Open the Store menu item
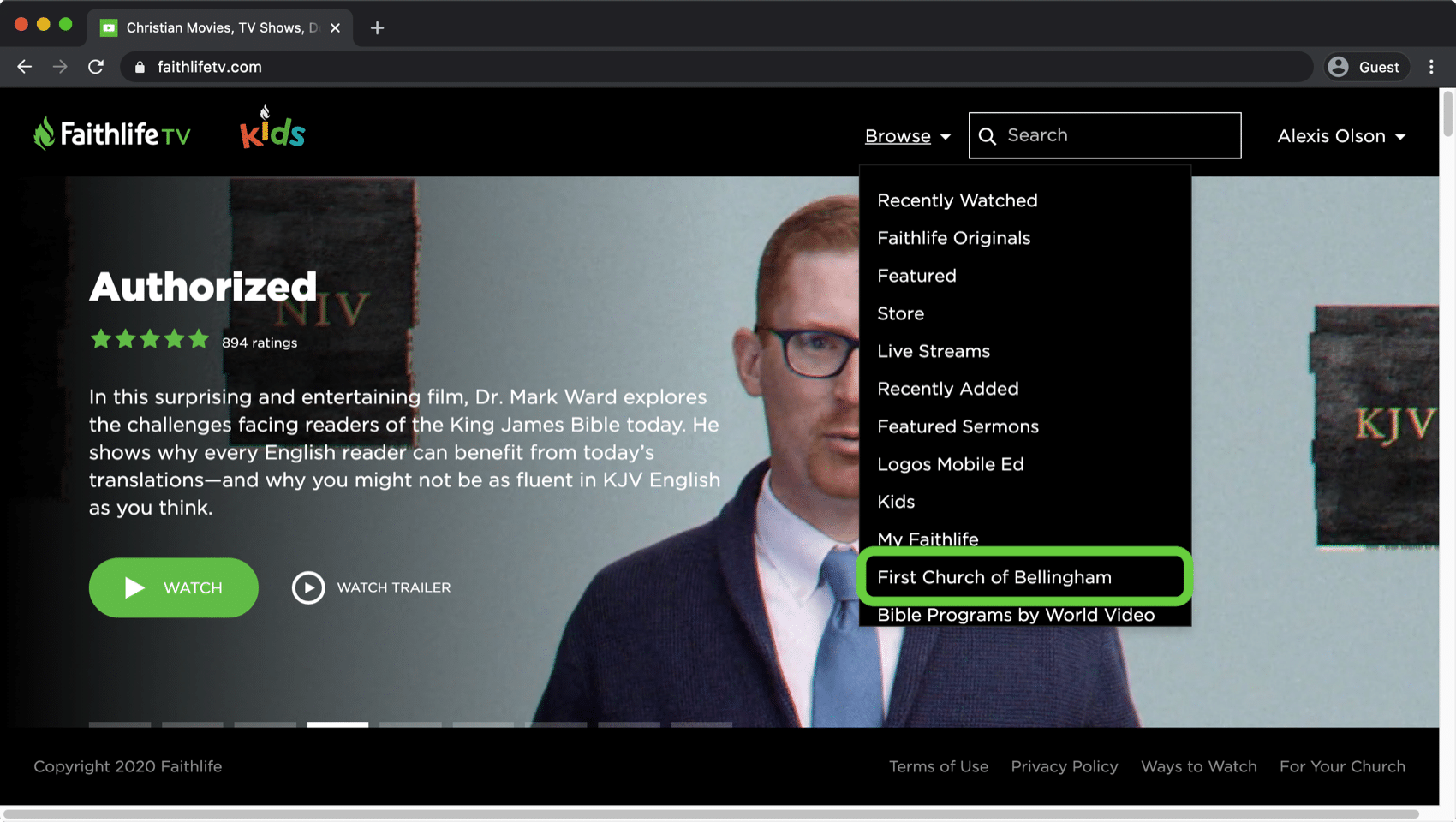This screenshot has height=822, width=1456. [900, 313]
